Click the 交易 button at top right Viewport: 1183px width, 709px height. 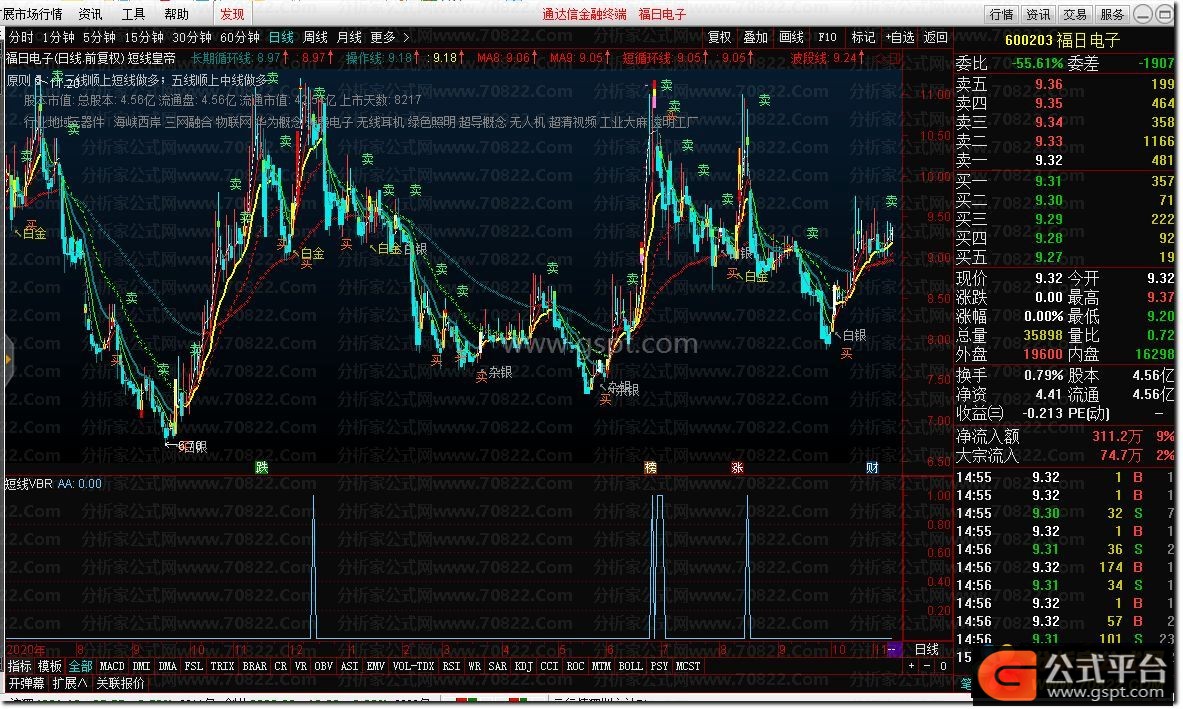click(x=1074, y=14)
